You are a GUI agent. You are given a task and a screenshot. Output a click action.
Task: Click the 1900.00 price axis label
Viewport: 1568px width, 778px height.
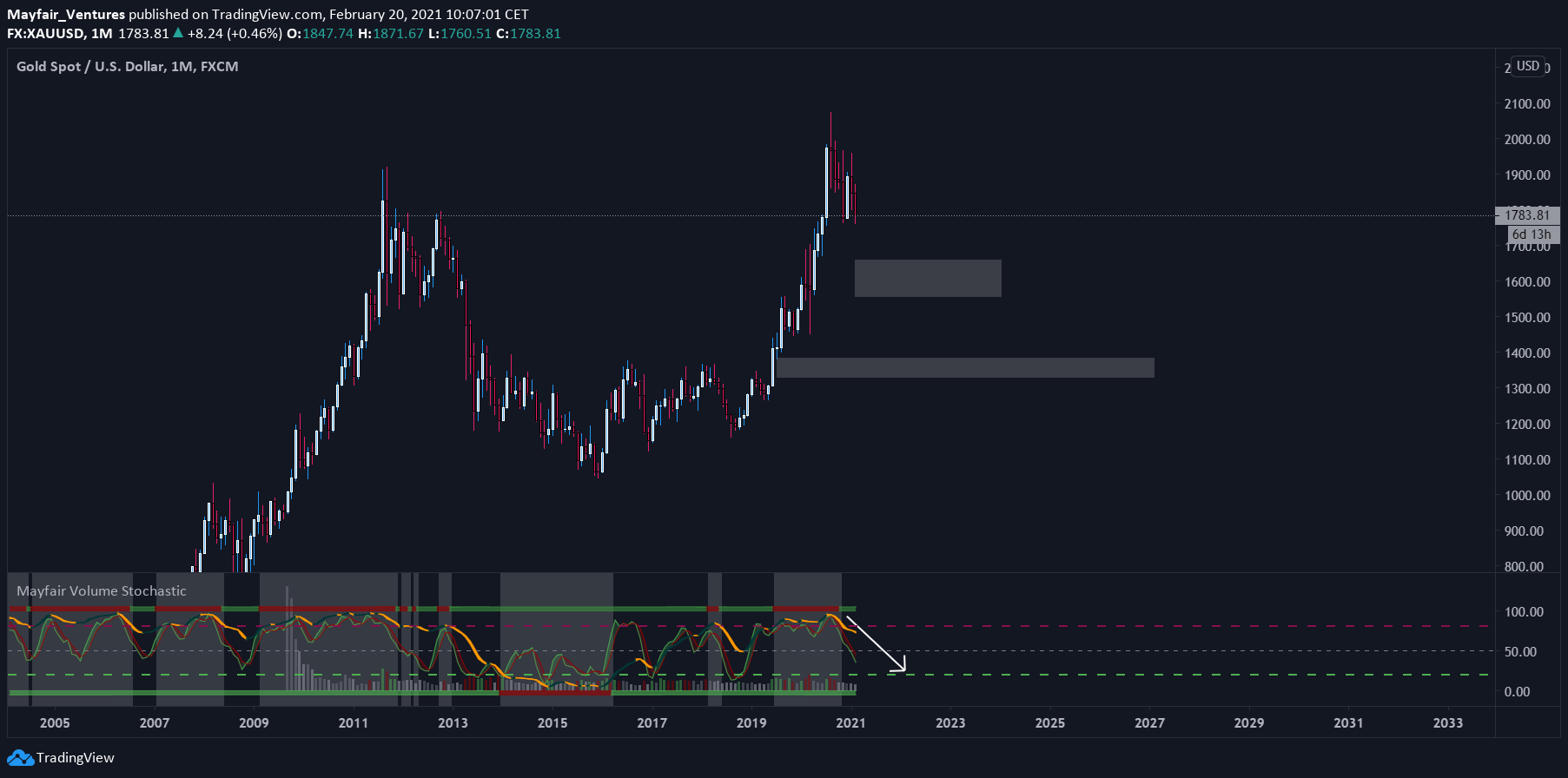[1527, 175]
